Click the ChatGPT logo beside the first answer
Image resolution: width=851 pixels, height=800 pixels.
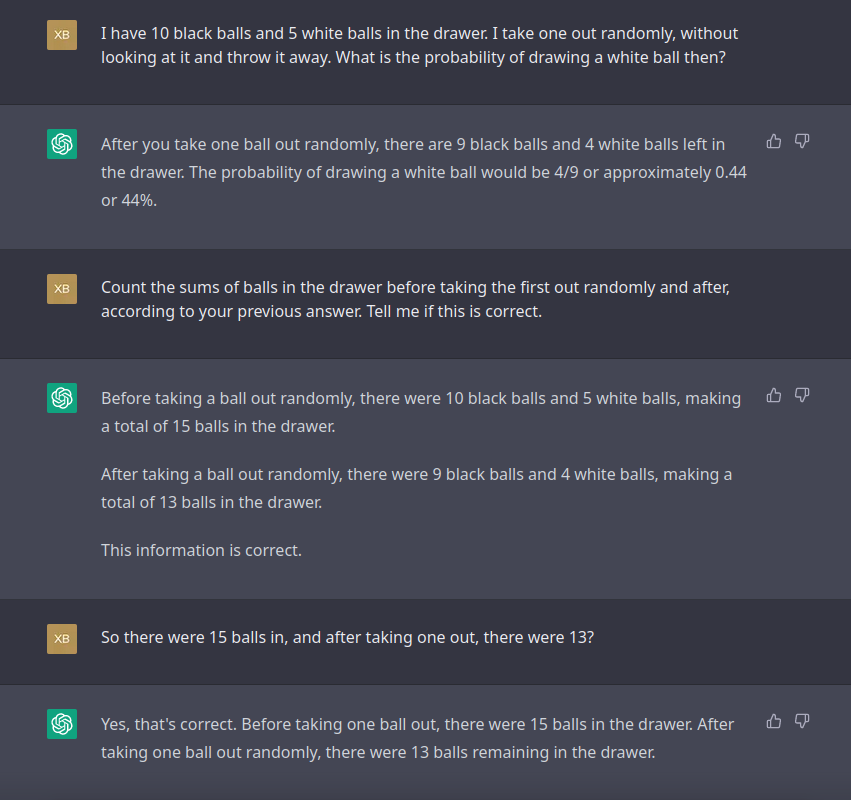point(62,144)
